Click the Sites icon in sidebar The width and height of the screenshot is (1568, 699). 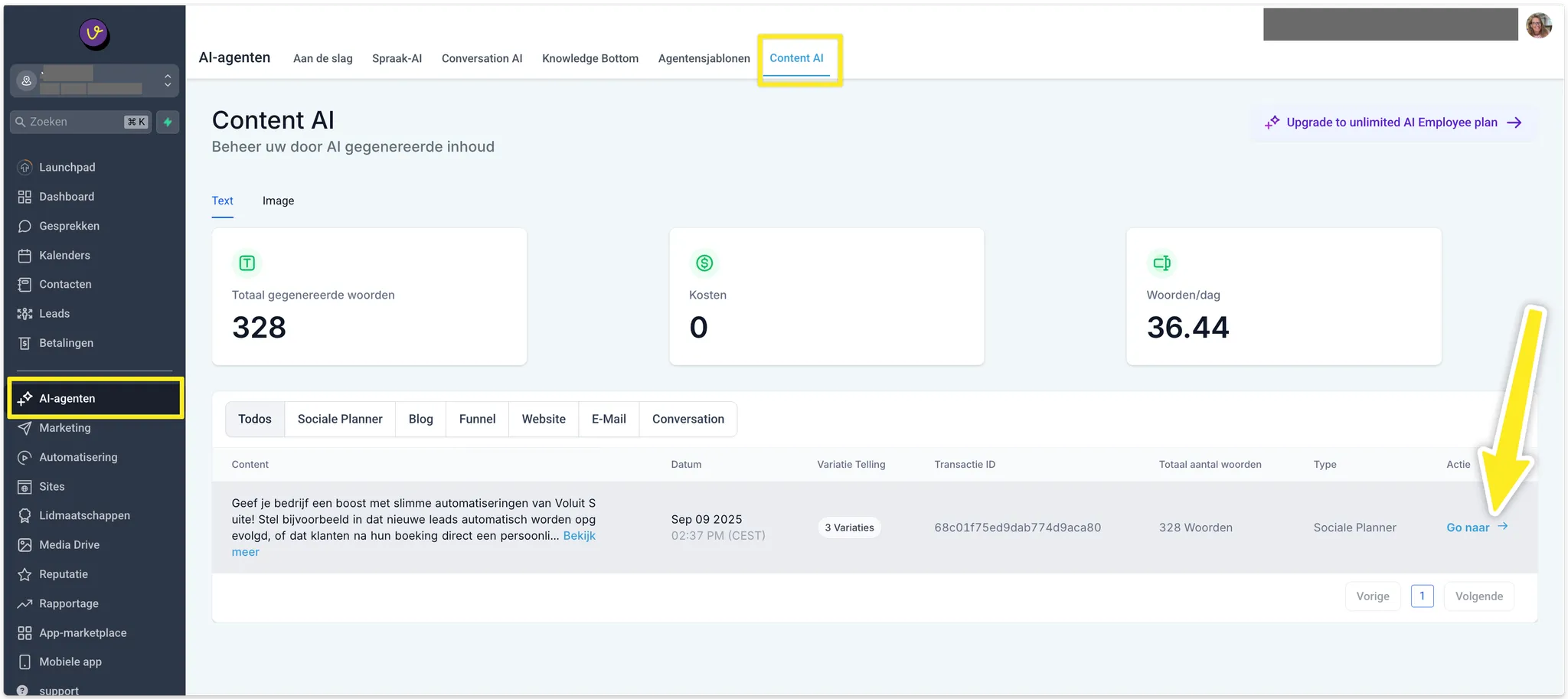pos(24,486)
